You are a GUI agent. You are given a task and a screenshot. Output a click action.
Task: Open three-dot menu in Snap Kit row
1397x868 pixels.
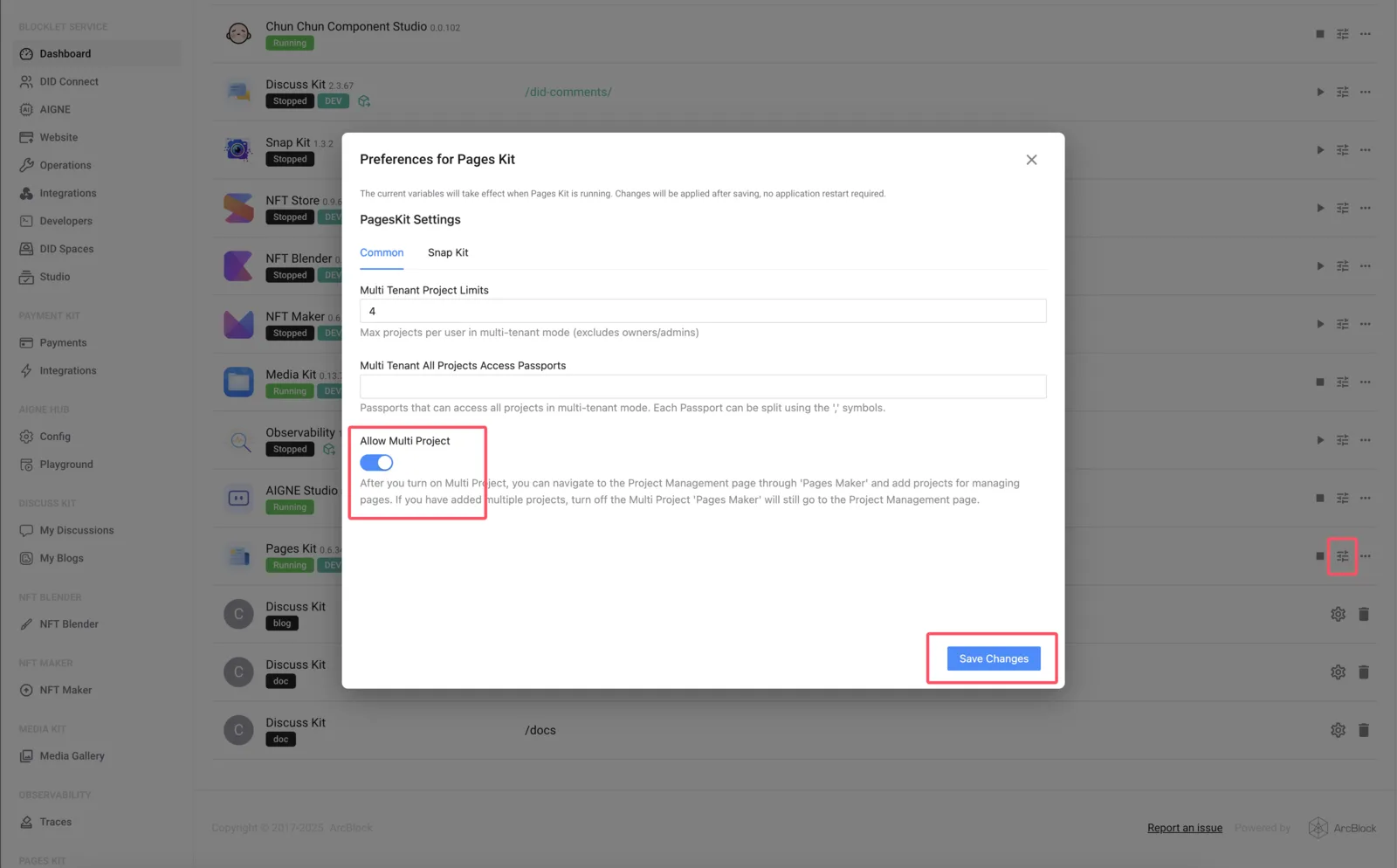tap(1366, 150)
